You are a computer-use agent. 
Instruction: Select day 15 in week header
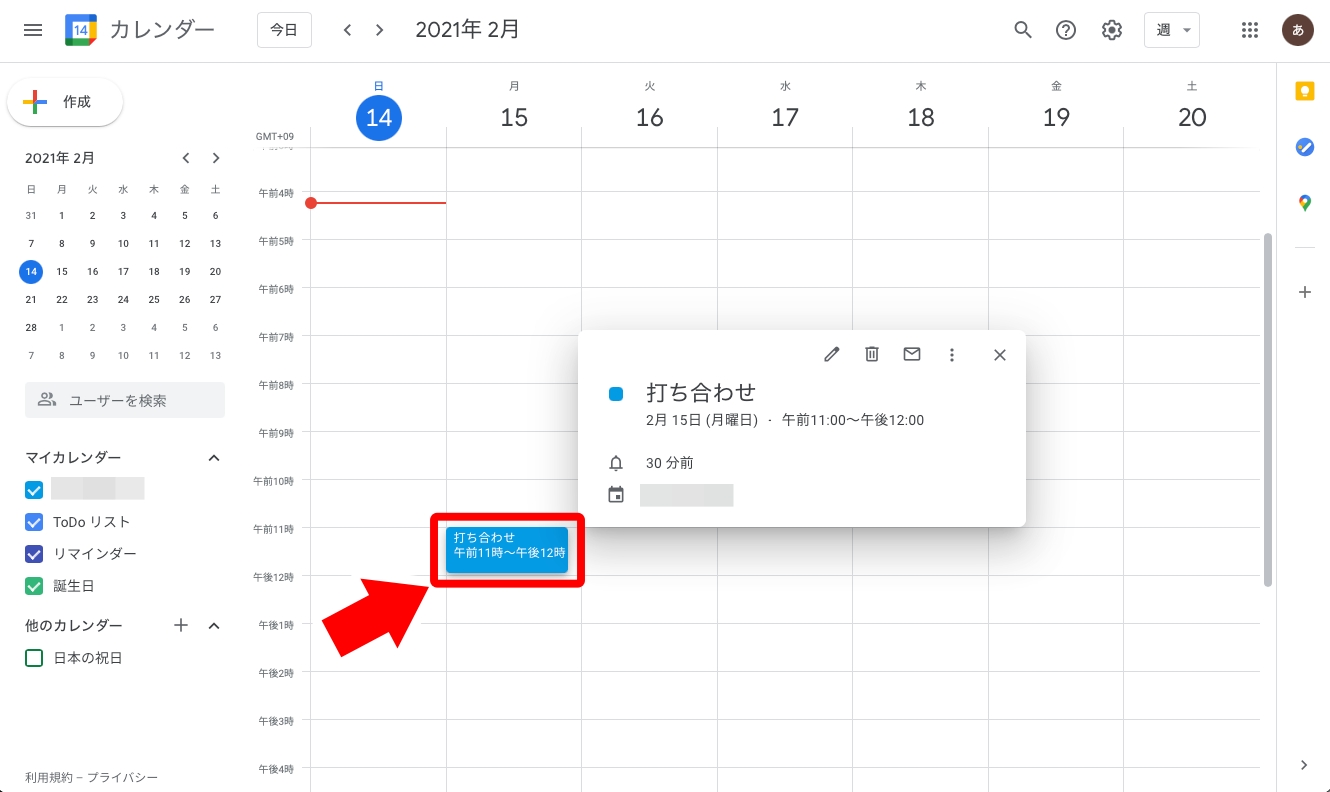[514, 117]
